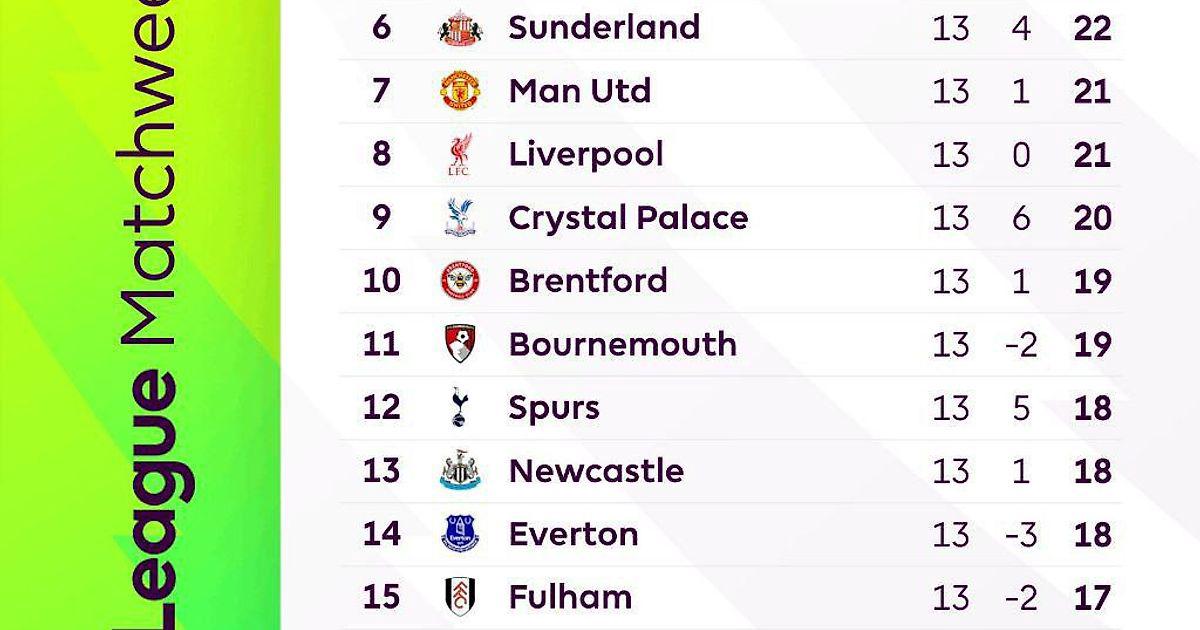Click Sunderland's 22 points total
The height and width of the screenshot is (630, 1200).
click(x=1091, y=28)
